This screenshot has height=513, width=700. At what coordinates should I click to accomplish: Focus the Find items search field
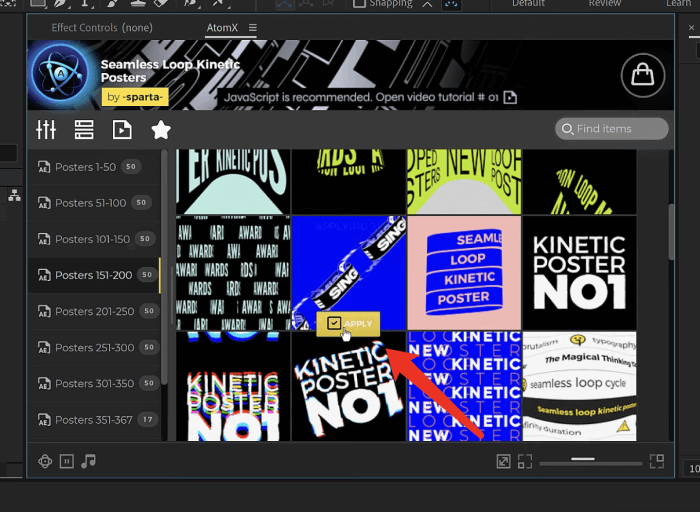click(612, 129)
